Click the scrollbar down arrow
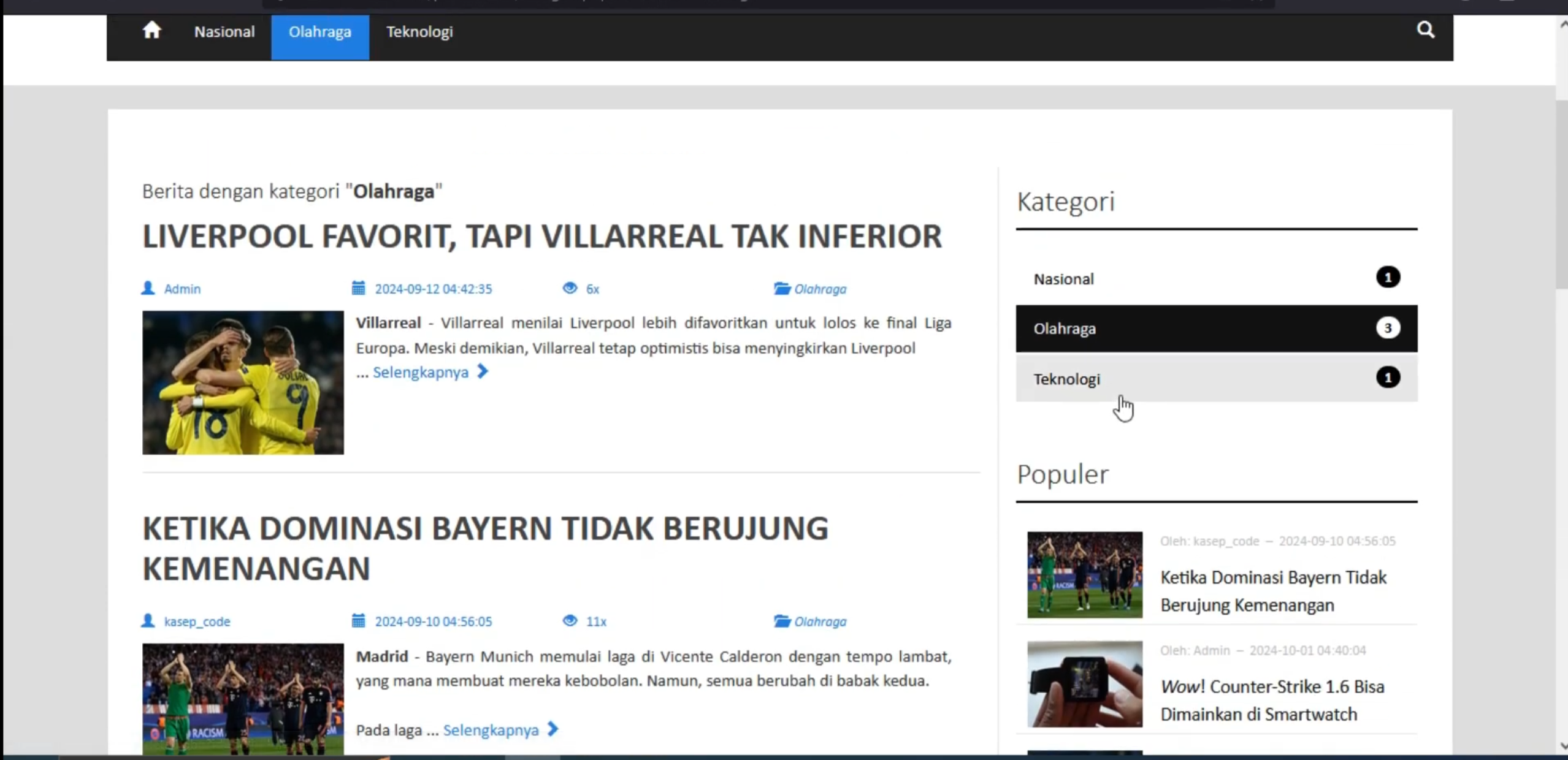The width and height of the screenshot is (1568, 760). [x=1563, y=745]
